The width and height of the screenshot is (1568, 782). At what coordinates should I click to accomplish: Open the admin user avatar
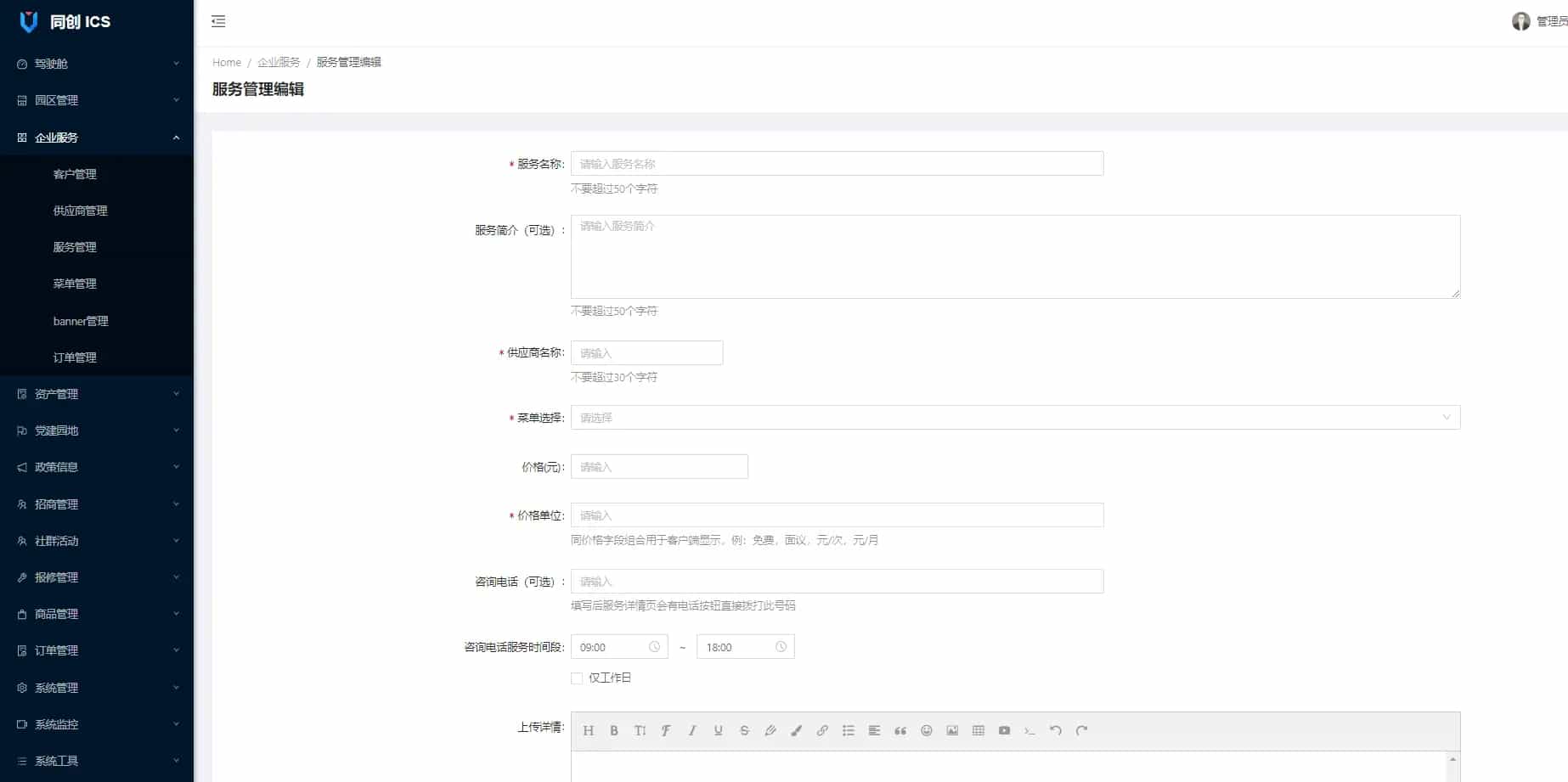pos(1520,21)
